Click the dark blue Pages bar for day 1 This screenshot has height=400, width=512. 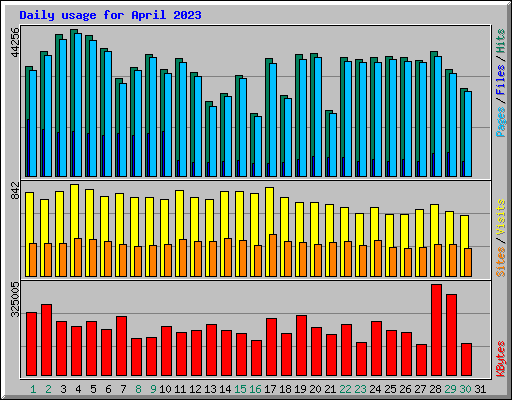(28, 148)
